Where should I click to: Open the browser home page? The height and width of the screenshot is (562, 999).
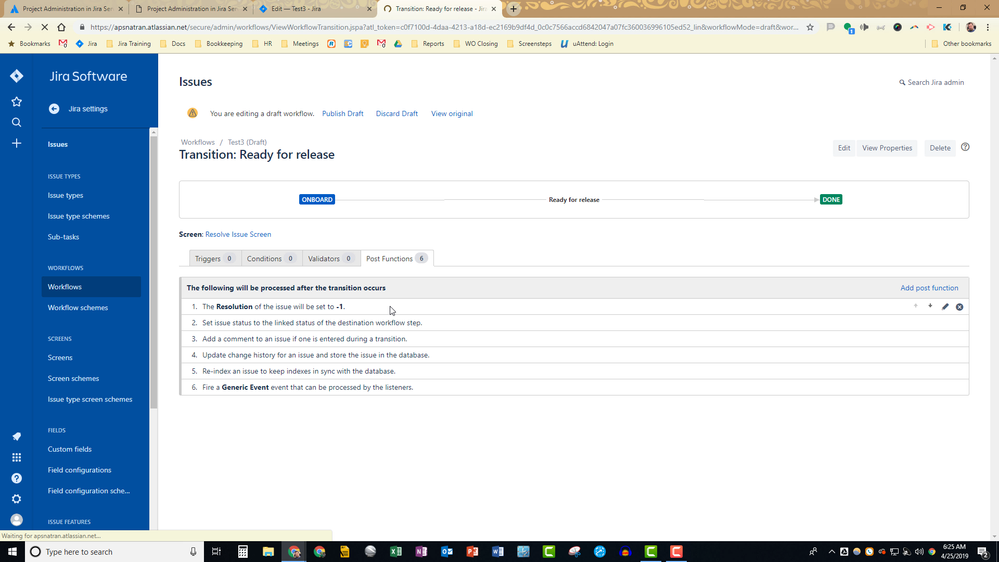[61, 27]
